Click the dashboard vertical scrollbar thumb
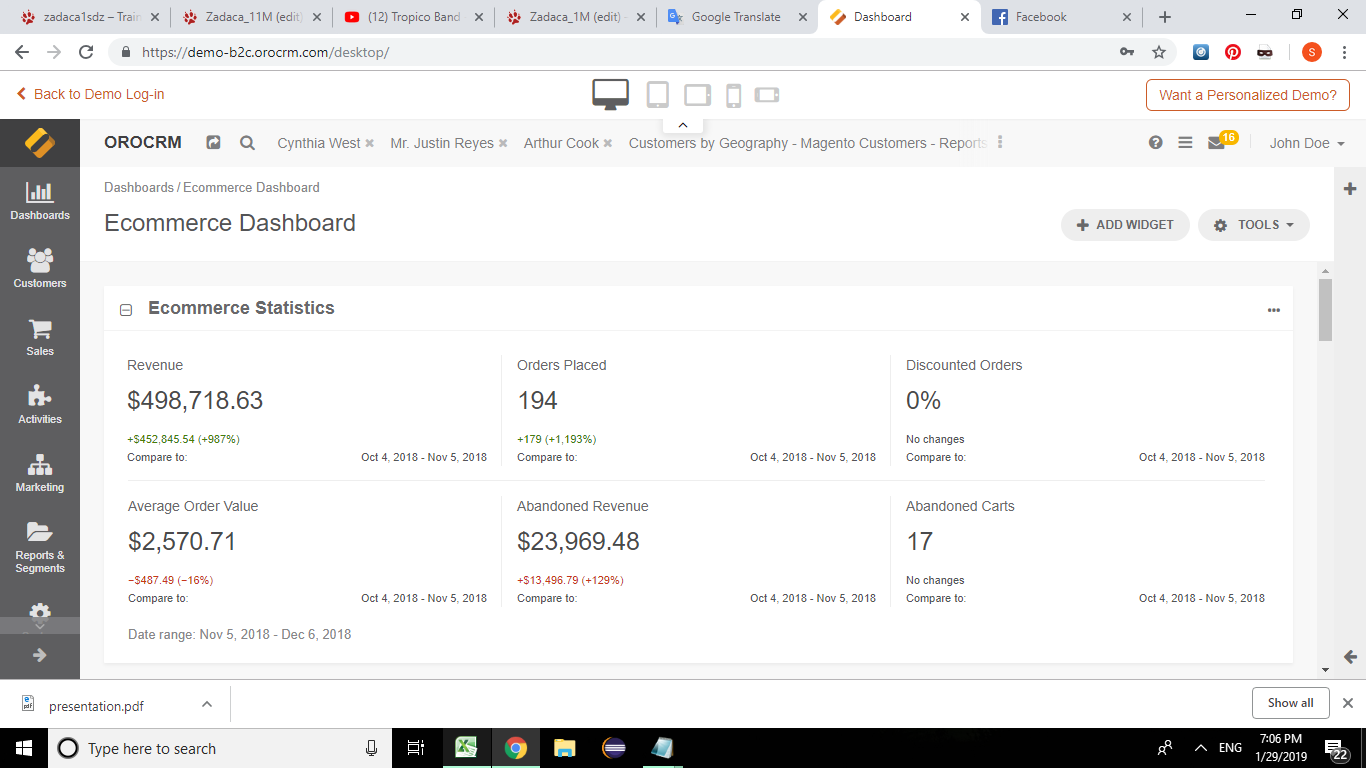 pos(1325,310)
